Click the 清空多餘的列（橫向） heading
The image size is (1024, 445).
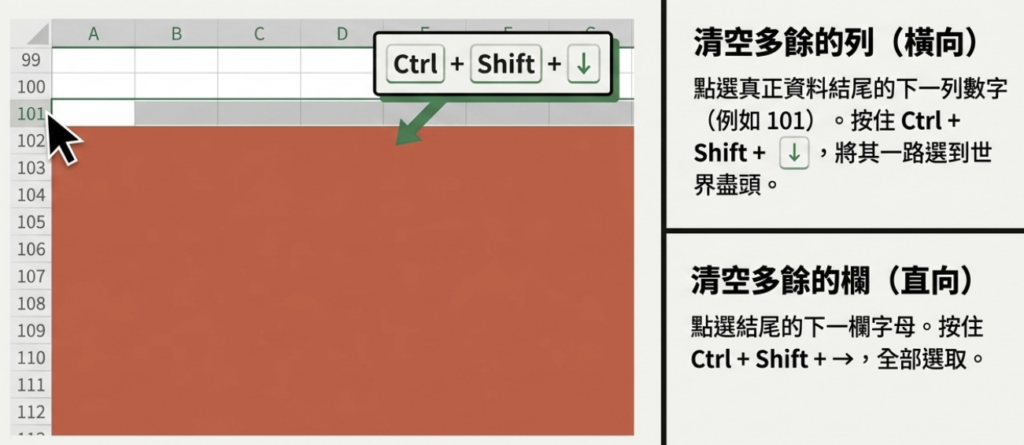(834, 45)
